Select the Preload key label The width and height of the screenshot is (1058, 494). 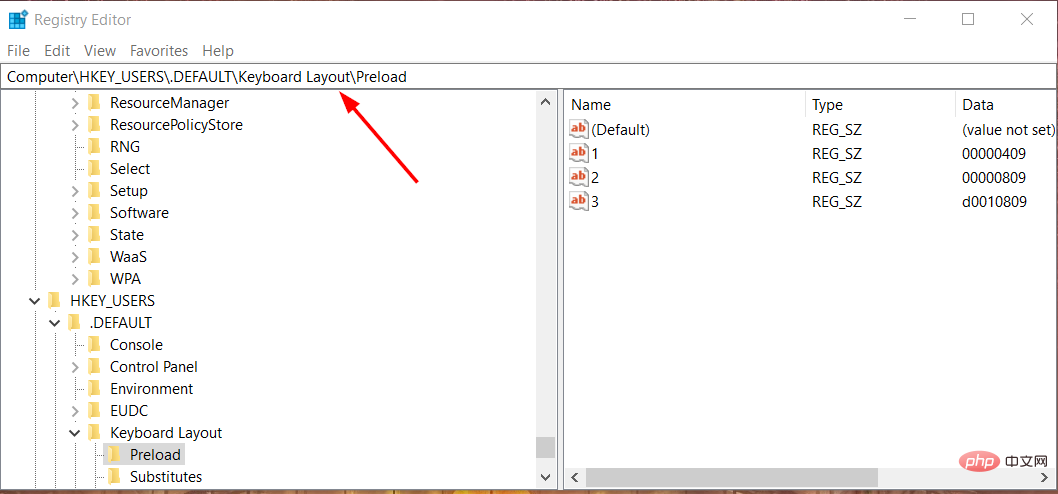click(155, 455)
